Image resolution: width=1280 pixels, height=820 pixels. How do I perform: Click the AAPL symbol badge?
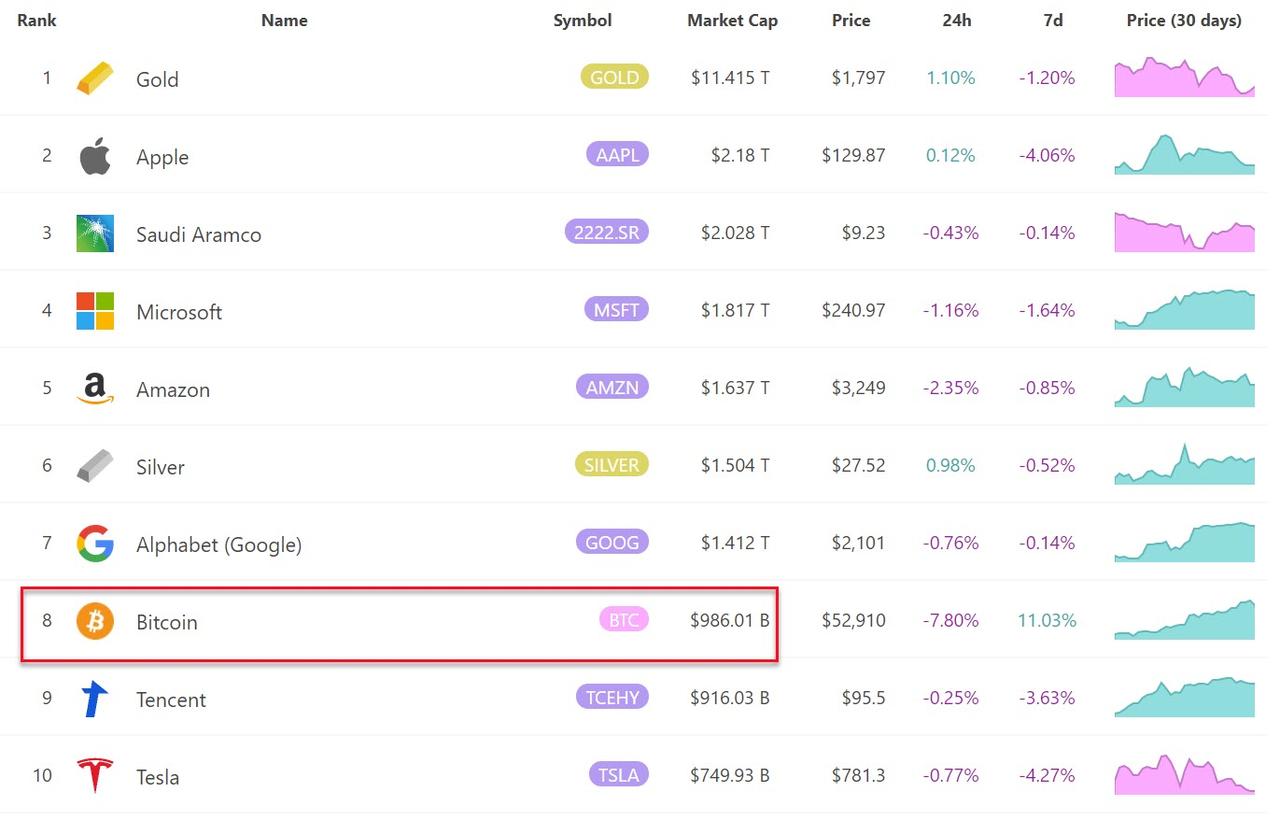[x=617, y=155]
